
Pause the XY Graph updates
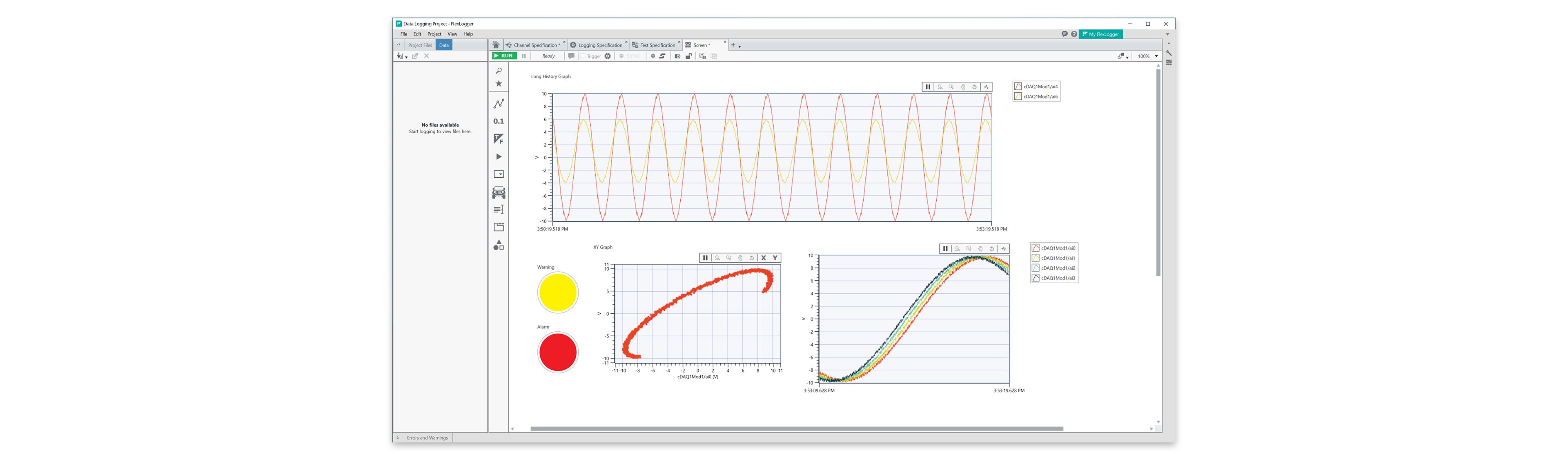(706, 258)
